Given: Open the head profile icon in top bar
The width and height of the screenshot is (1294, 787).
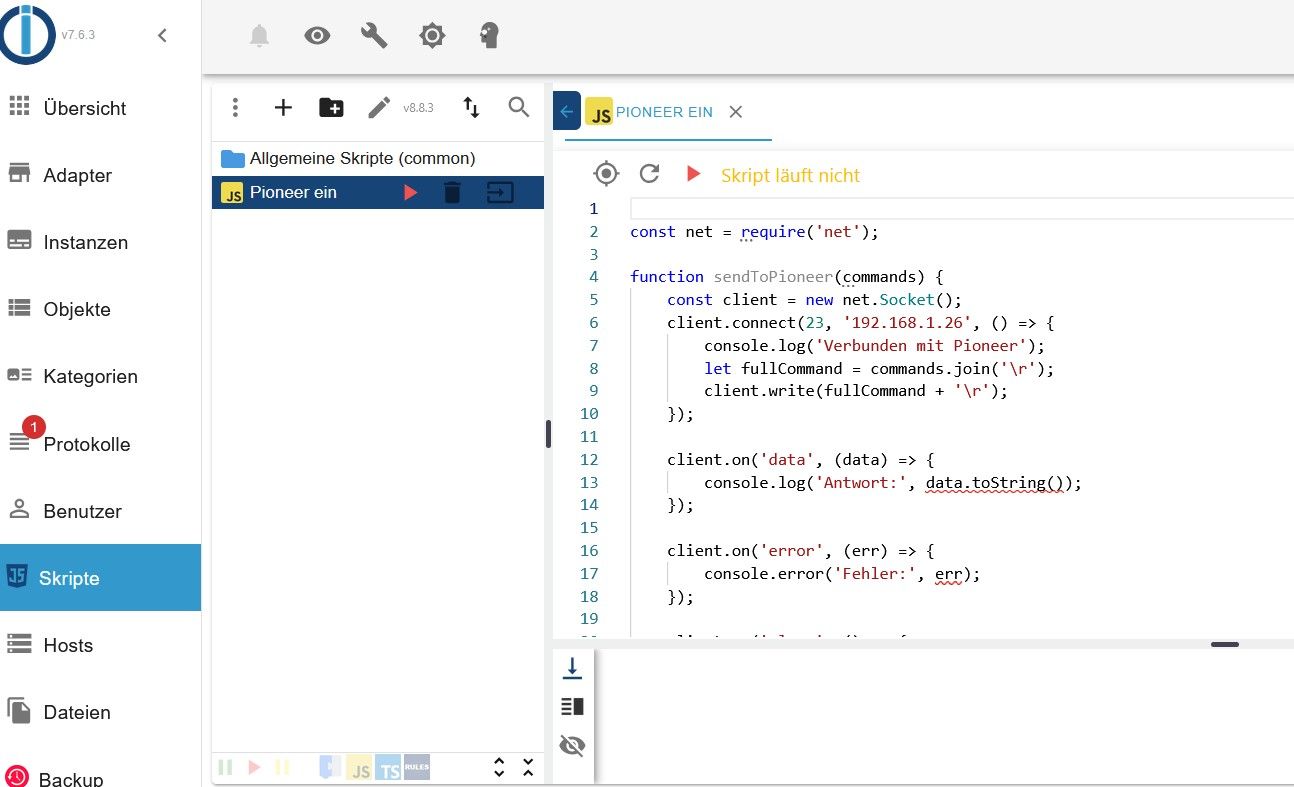Looking at the screenshot, I should tap(489, 36).
